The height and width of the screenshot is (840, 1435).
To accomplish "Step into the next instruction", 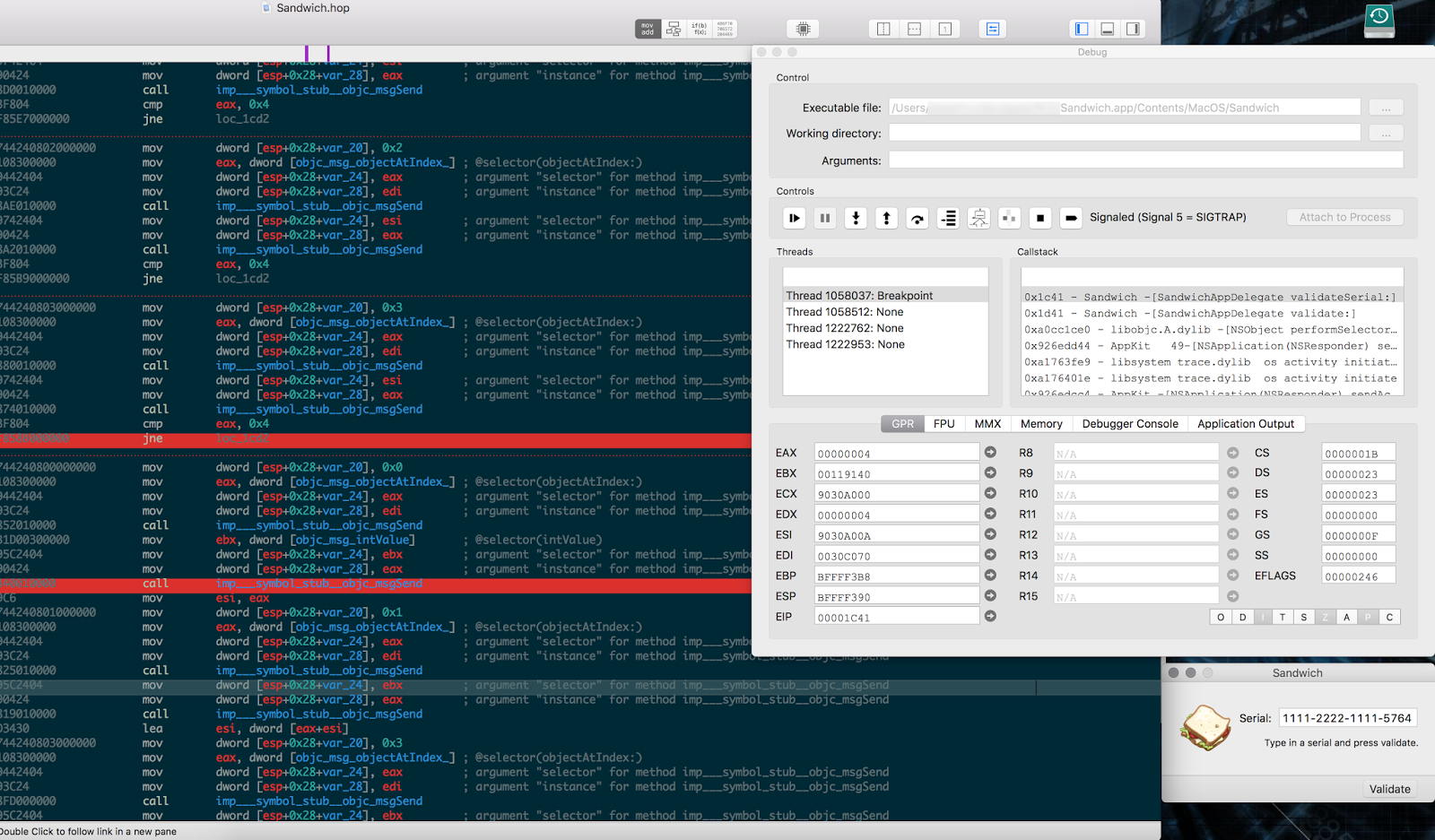I will click(x=855, y=217).
